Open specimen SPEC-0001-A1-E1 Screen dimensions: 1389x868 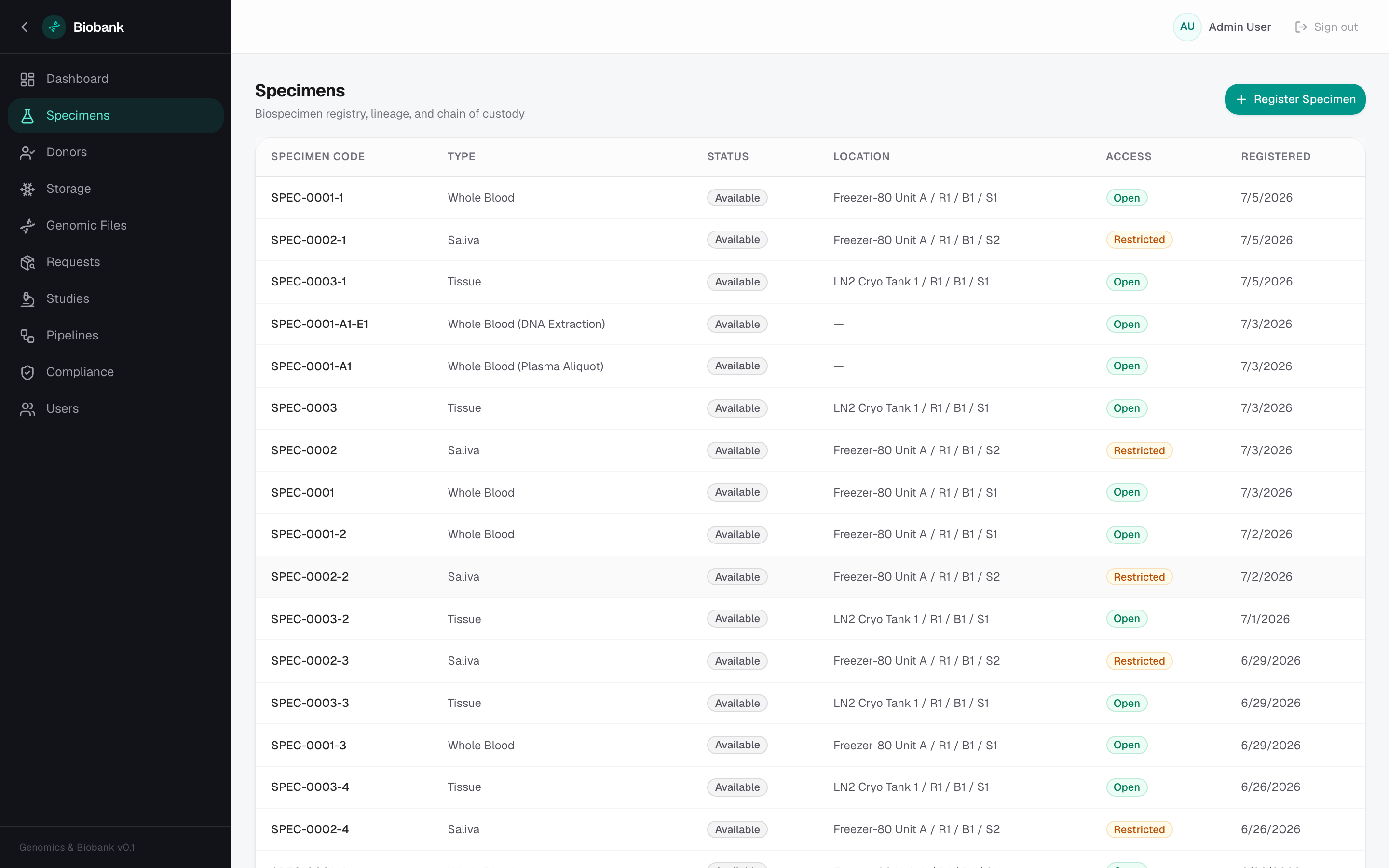(x=320, y=325)
